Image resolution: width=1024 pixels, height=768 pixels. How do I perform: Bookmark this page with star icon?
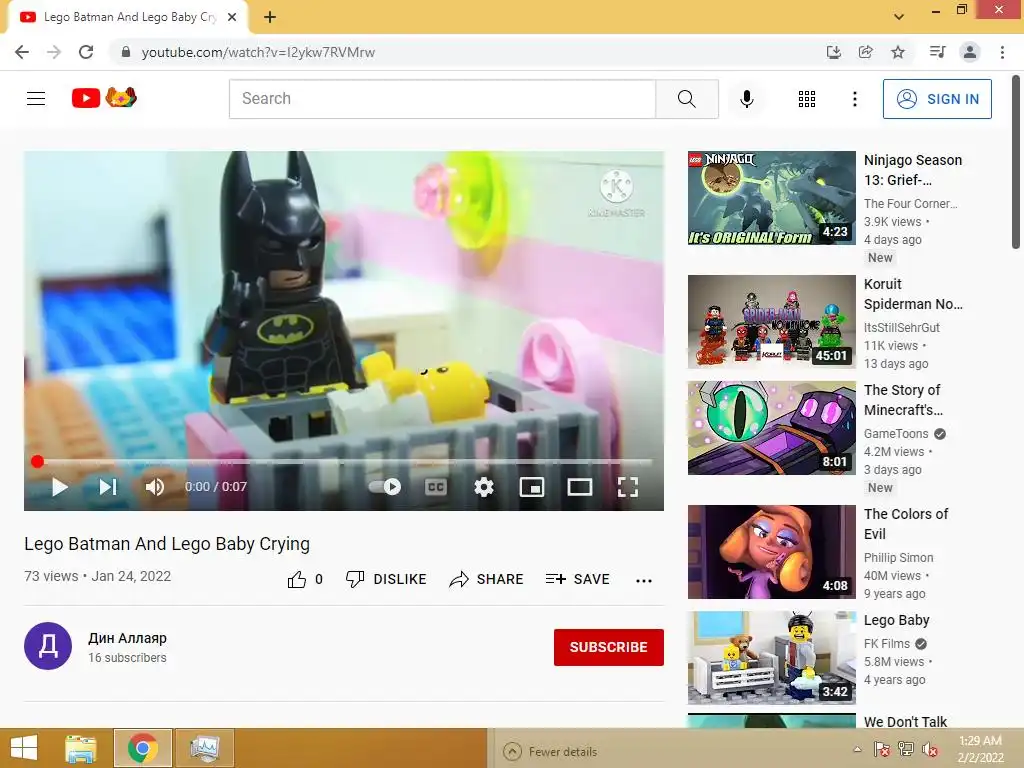click(x=898, y=52)
